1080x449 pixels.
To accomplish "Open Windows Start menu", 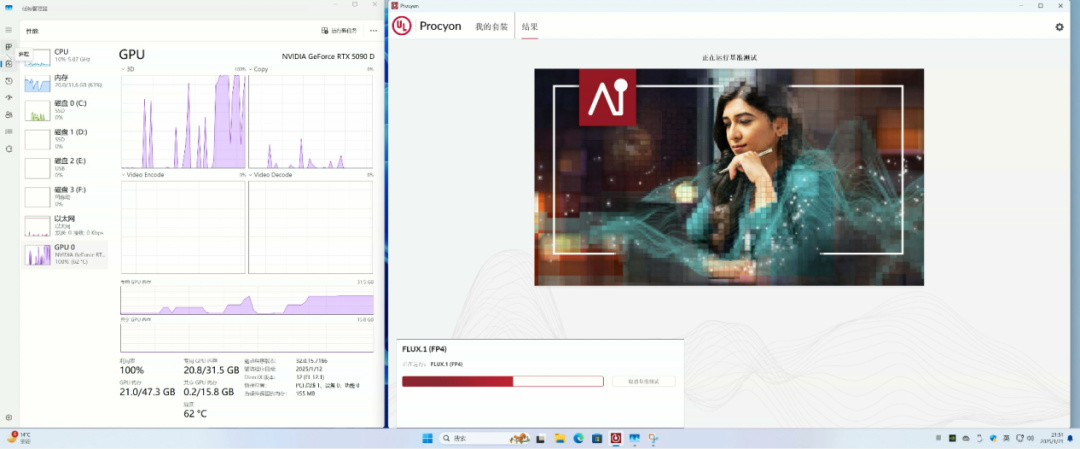I will pyautogui.click(x=427, y=438).
